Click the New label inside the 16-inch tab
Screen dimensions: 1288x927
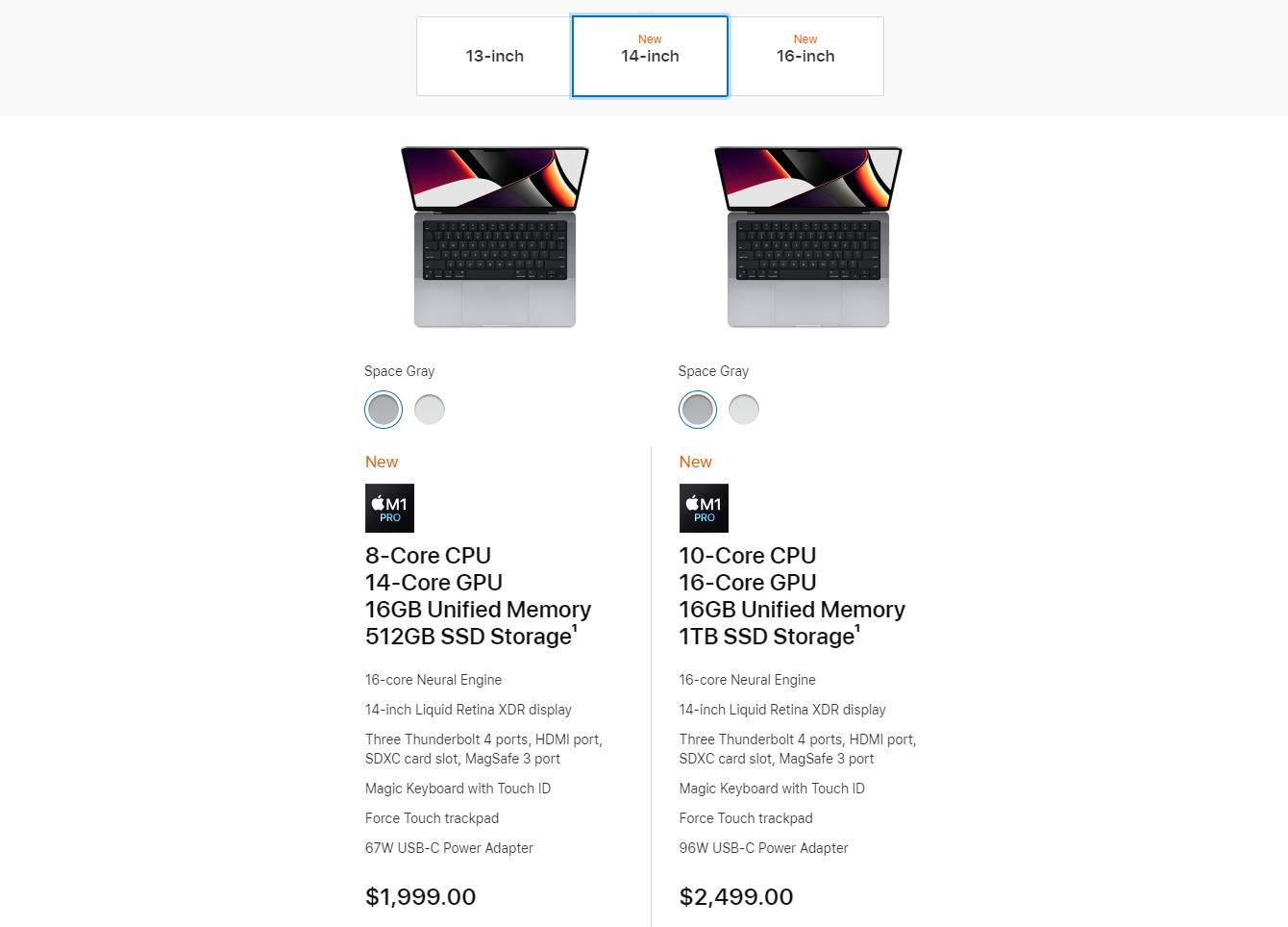coord(805,38)
